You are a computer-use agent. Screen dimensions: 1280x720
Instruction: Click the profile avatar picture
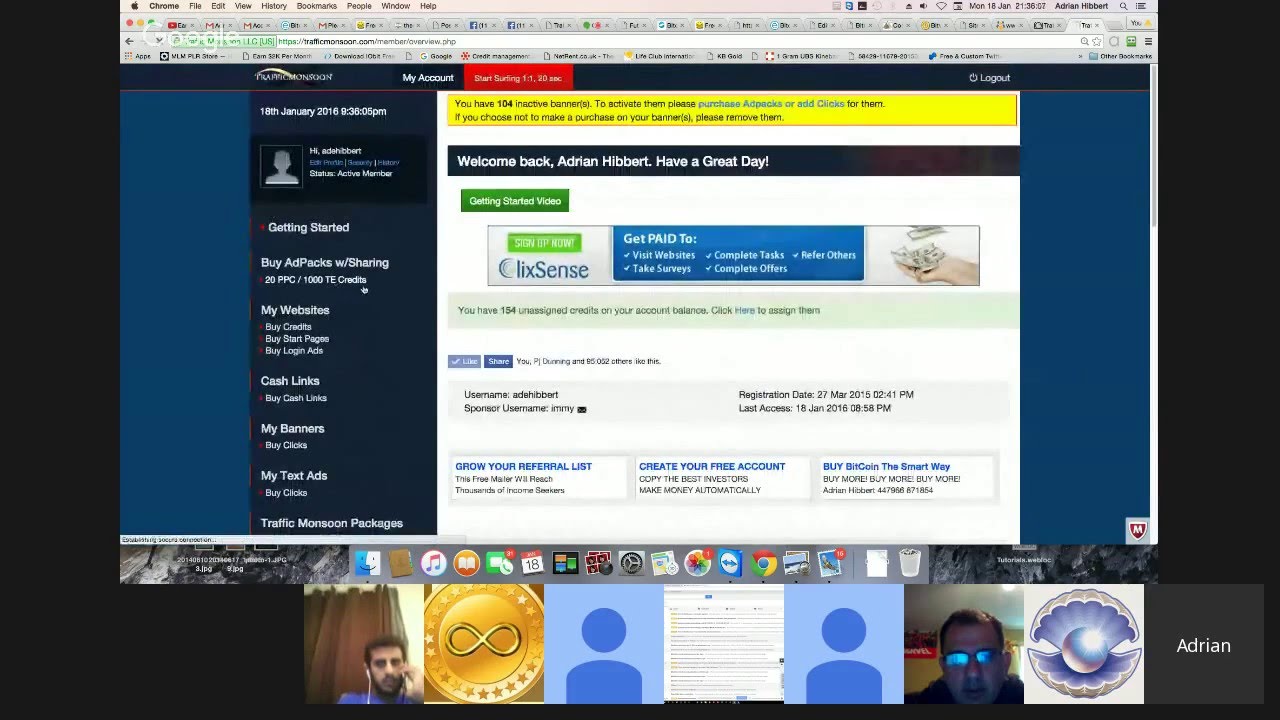(281, 166)
